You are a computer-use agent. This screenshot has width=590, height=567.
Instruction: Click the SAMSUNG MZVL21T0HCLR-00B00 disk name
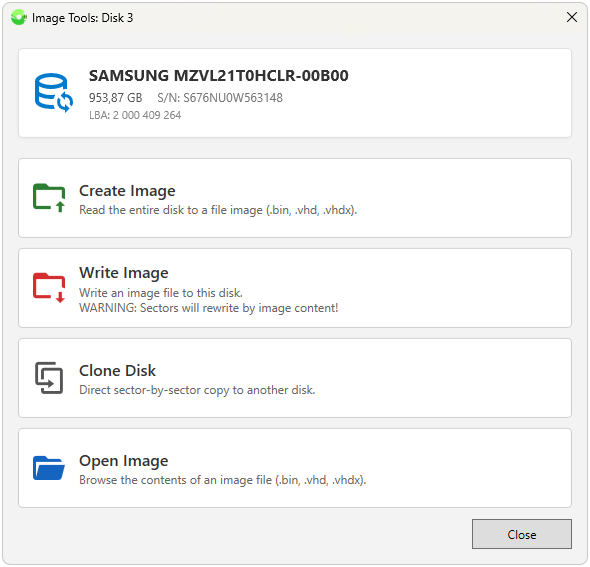(x=219, y=76)
